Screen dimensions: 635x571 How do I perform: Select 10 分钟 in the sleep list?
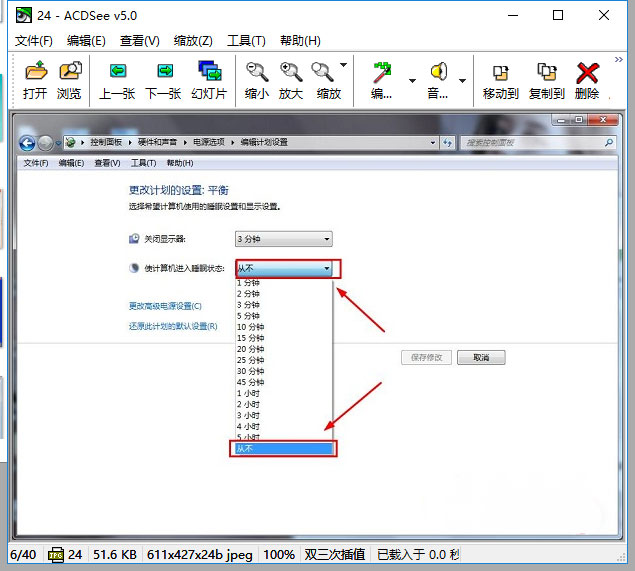coord(284,327)
